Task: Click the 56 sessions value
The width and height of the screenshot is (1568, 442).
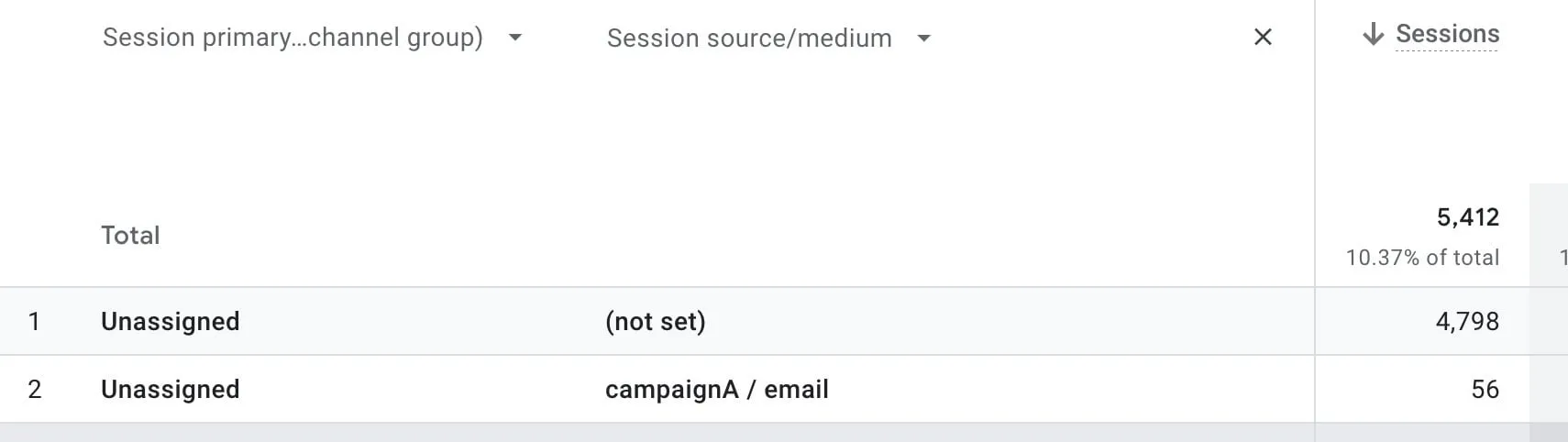Action: (x=1485, y=390)
